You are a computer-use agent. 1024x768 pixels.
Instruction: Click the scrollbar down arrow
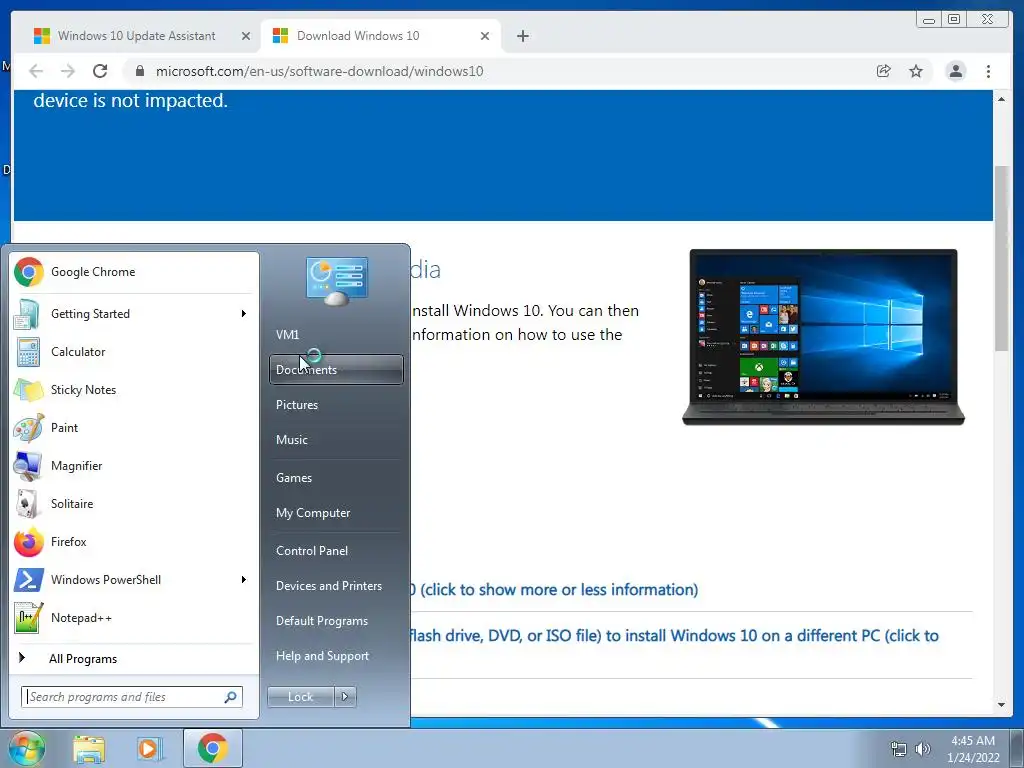[x=1001, y=704]
